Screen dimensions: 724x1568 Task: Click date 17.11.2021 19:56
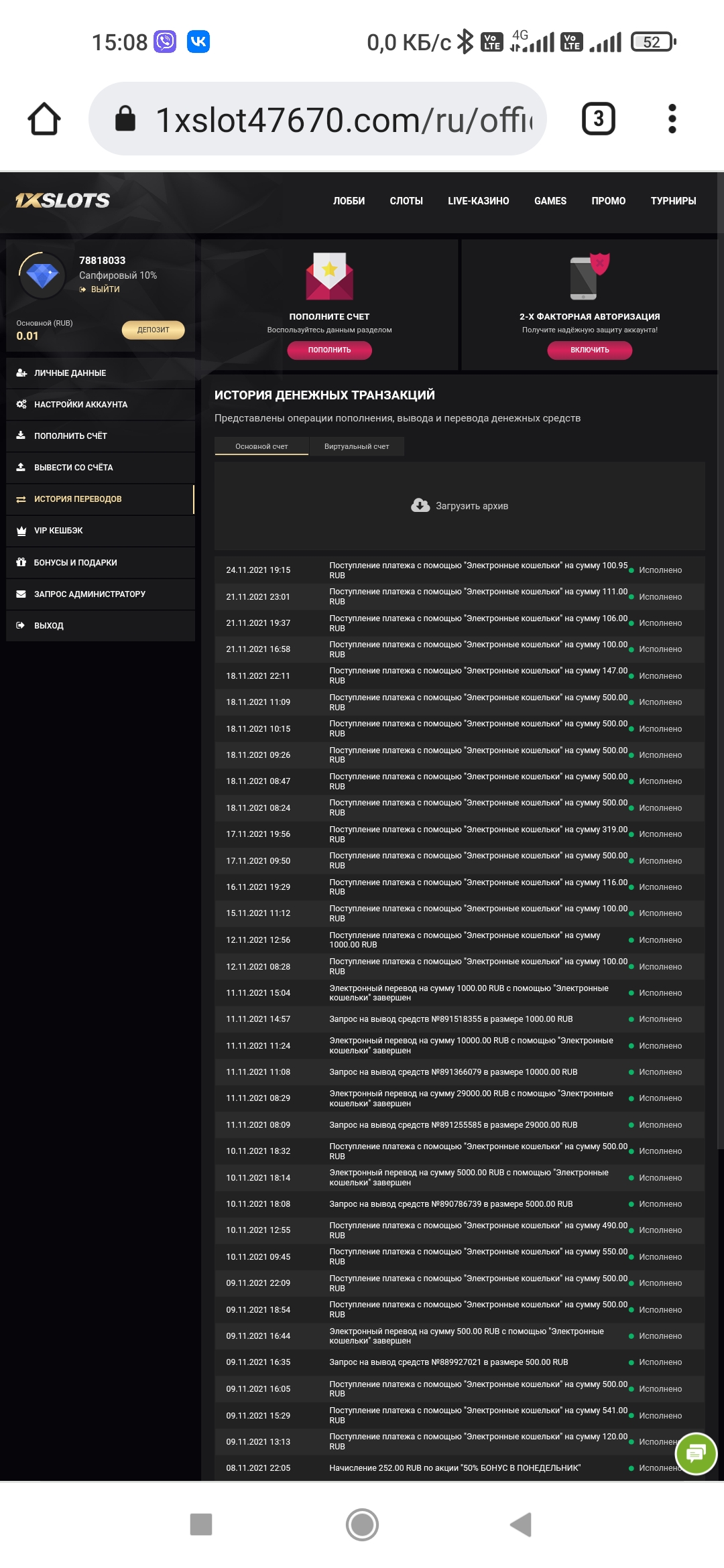pos(258,834)
